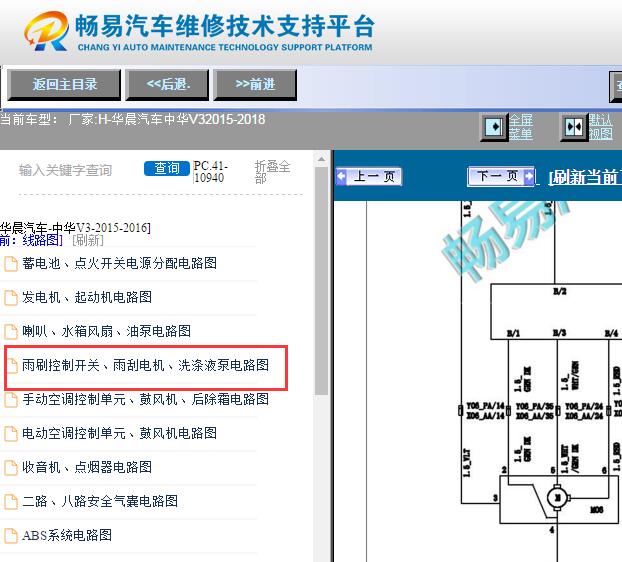622x562 pixels.
Task: Click document icon beside 喇叭 entry
Action: point(11,332)
